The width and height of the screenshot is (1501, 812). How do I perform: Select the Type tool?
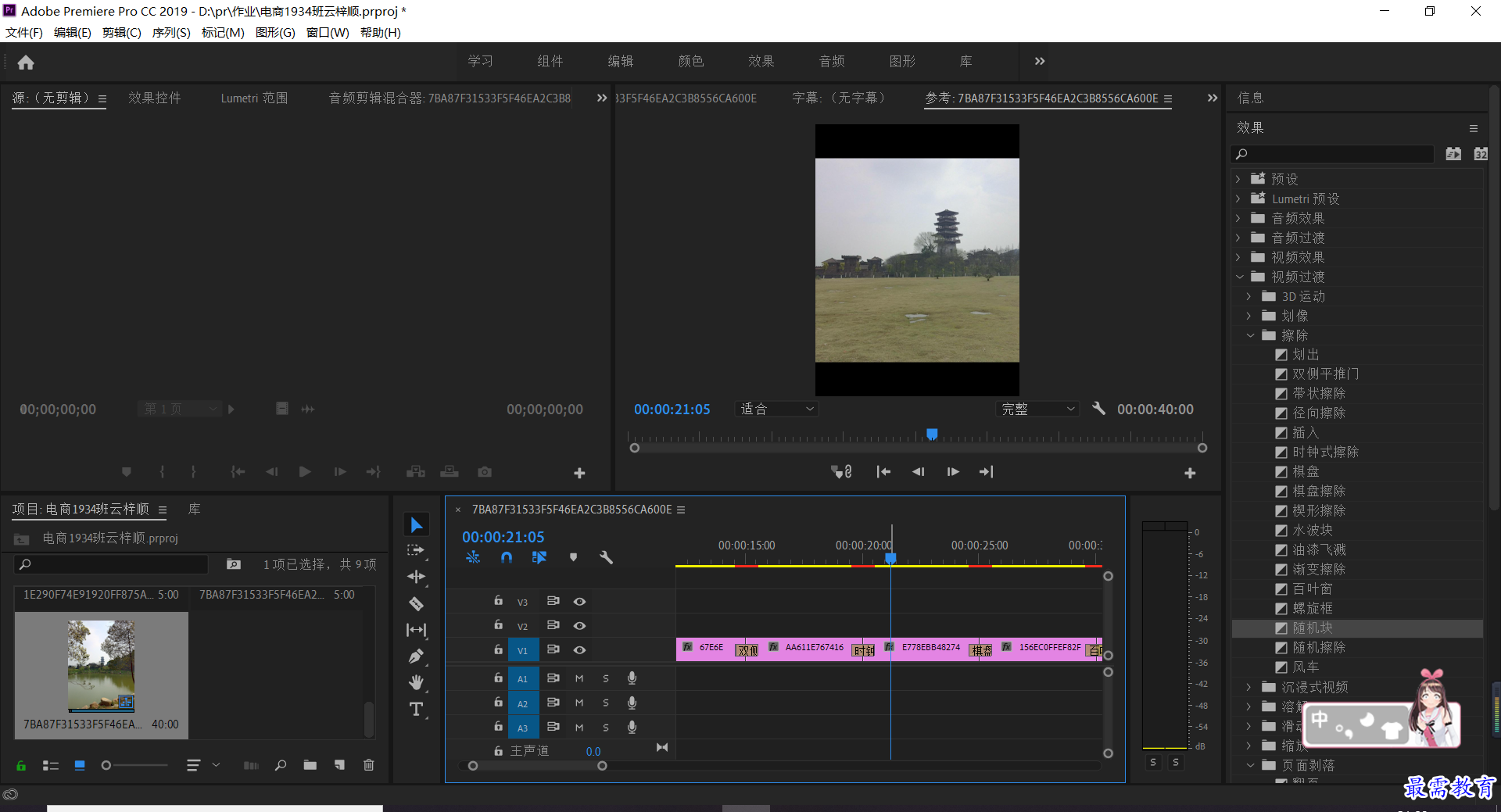[x=416, y=709]
